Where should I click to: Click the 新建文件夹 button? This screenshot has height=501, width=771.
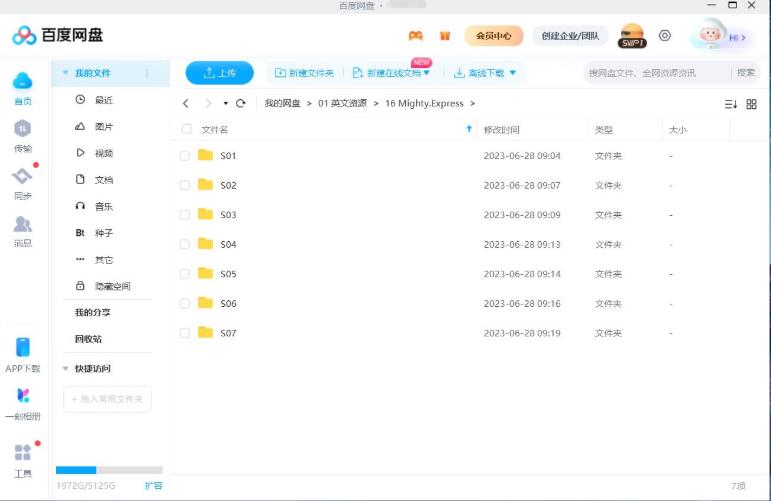(304, 73)
